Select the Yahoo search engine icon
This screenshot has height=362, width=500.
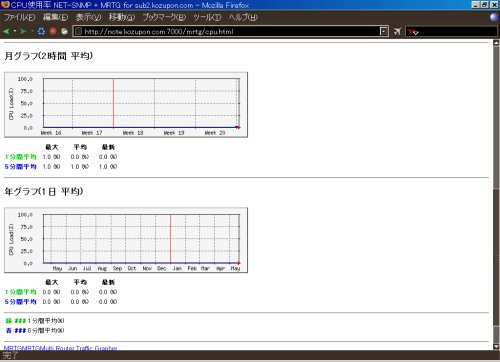point(413,32)
